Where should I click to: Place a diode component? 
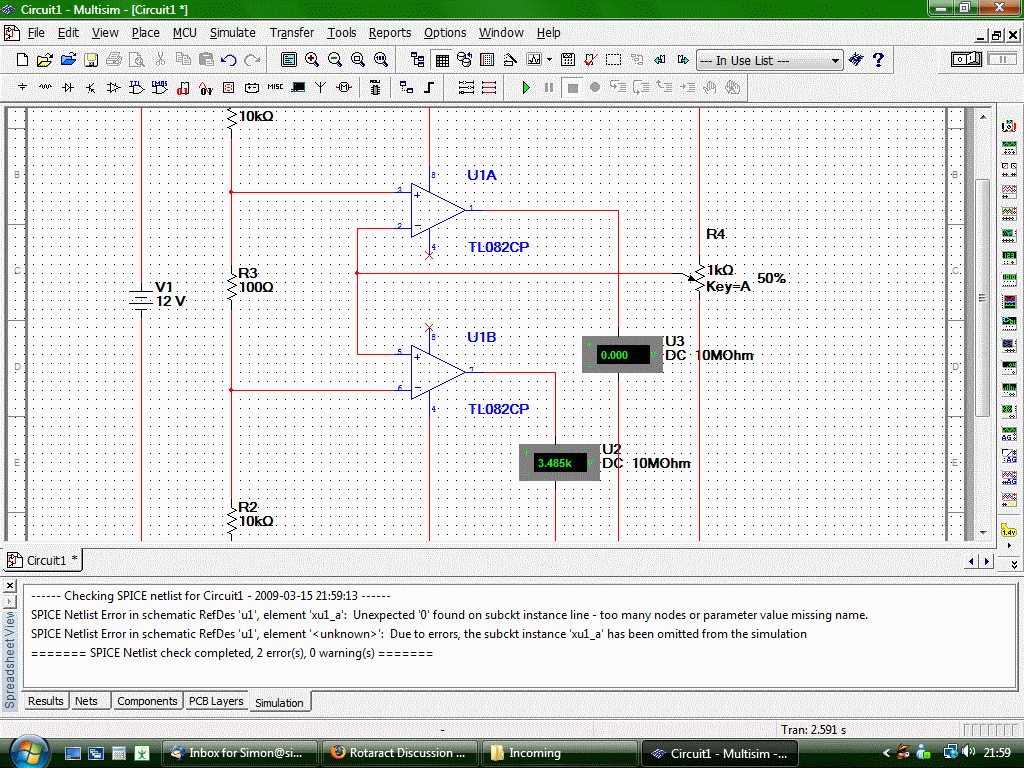pyautogui.click(x=68, y=87)
